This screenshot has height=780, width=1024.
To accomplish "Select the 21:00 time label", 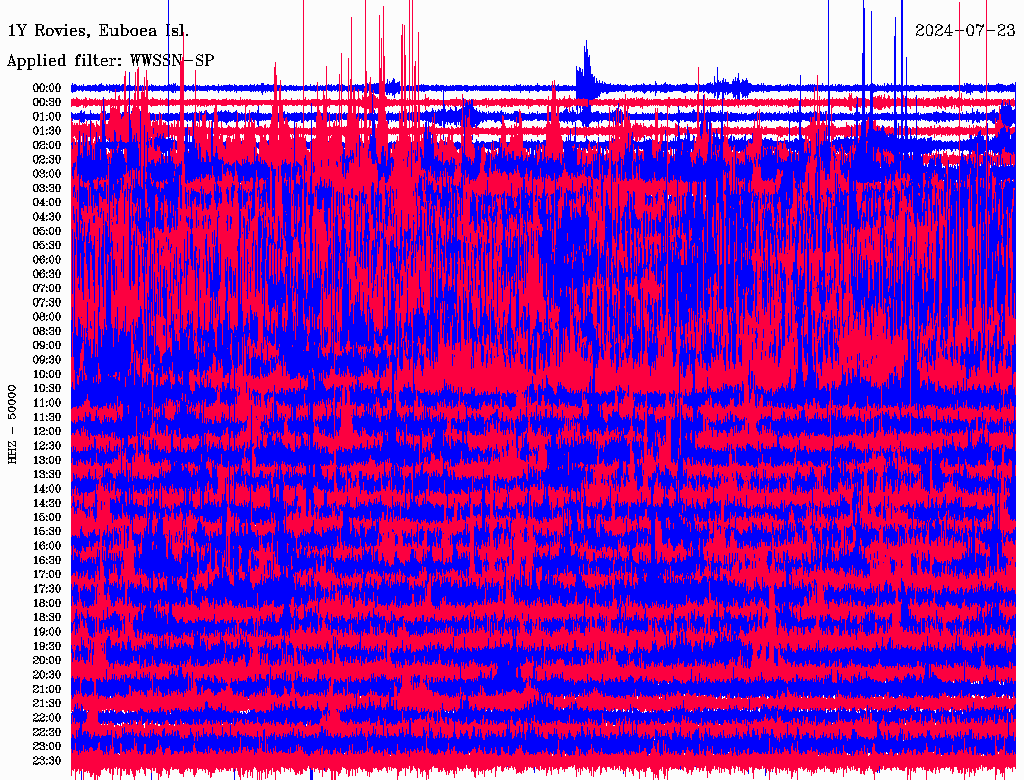I will pos(48,689).
